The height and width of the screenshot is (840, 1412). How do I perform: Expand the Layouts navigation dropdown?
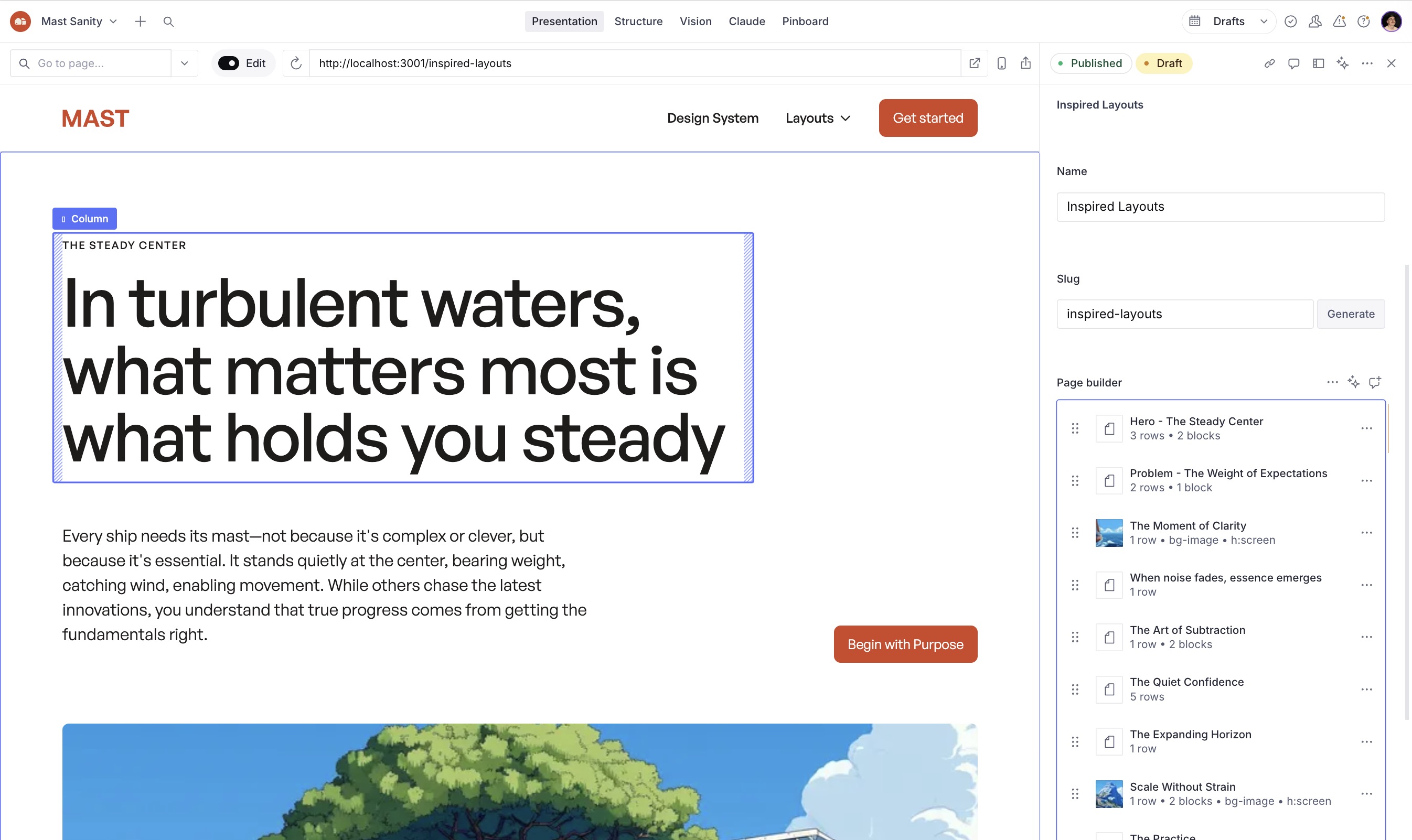818,119
